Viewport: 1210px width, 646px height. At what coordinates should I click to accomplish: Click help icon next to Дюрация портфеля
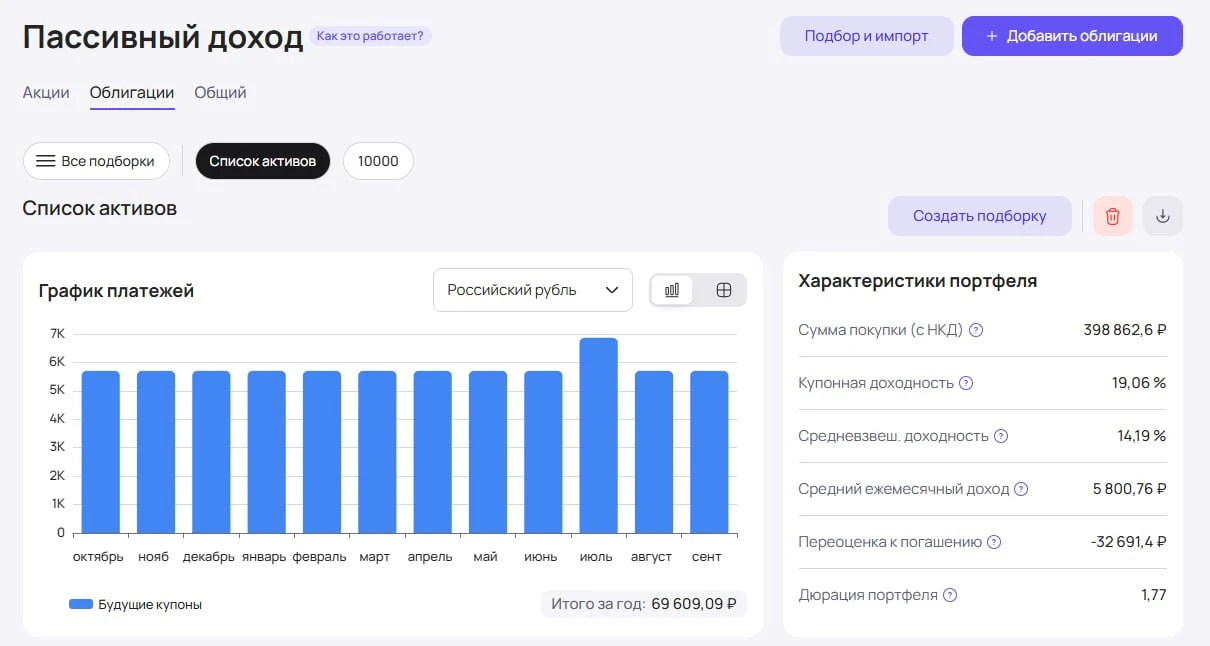(950, 595)
